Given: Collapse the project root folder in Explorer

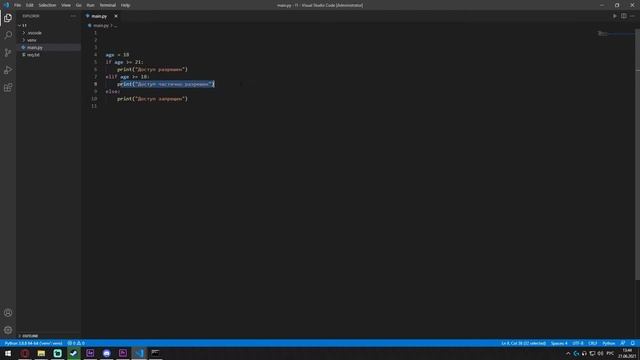Looking at the screenshot, I should (22, 25).
